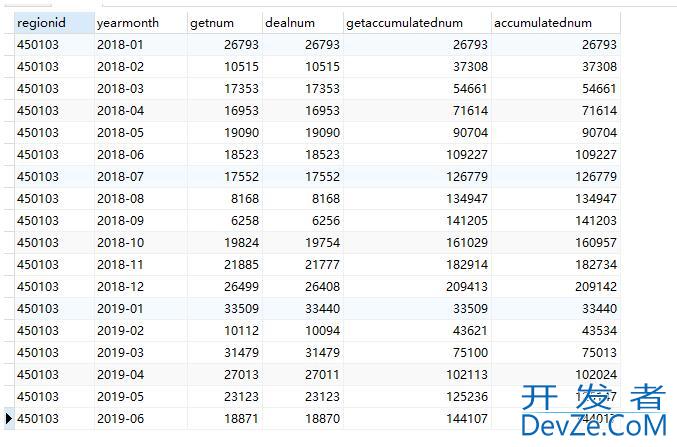Click dealnum value 21777
Image resolution: width=677 pixels, height=447 pixels.
(x=303, y=265)
